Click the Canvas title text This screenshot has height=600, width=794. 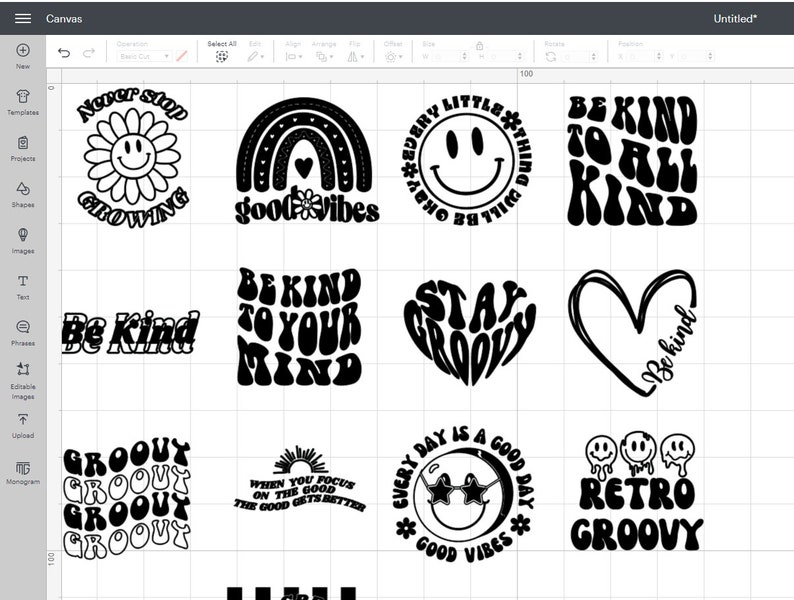point(64,19)
